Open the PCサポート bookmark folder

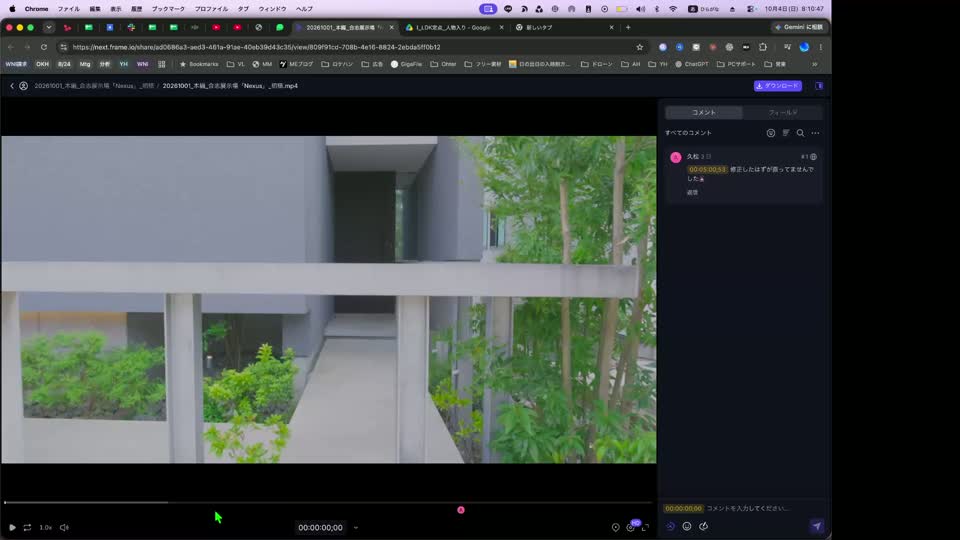(736, 64)
